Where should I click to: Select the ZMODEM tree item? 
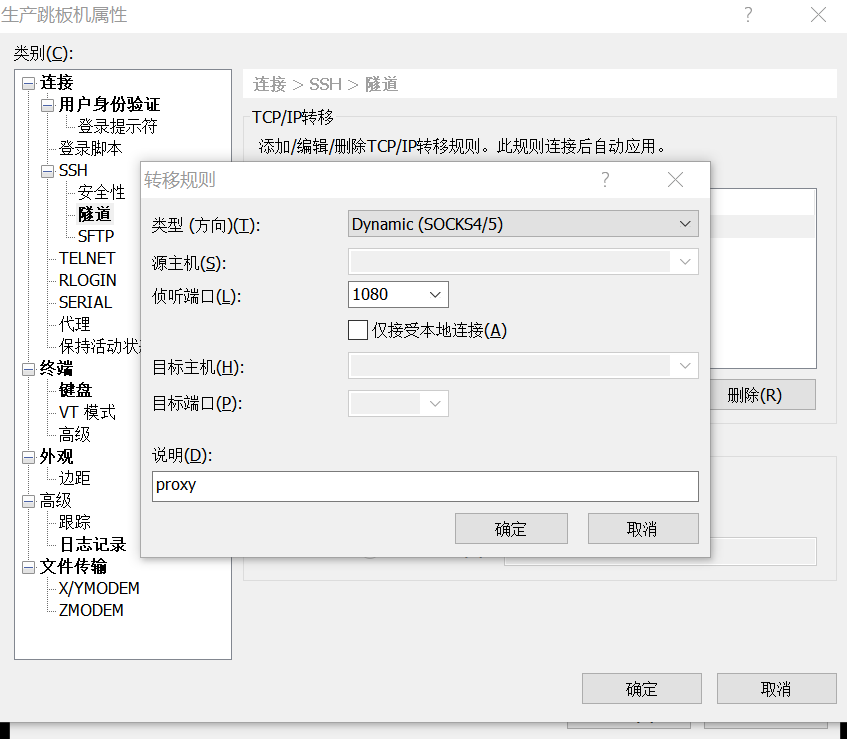point(91,610)
